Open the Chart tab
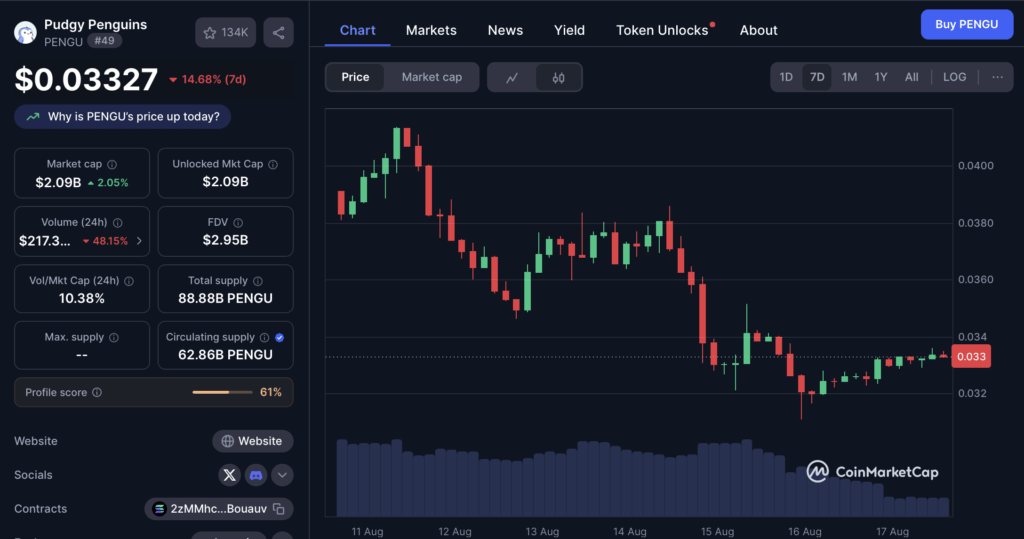This screenshot has width=1024, height=539. click(357, 30)
